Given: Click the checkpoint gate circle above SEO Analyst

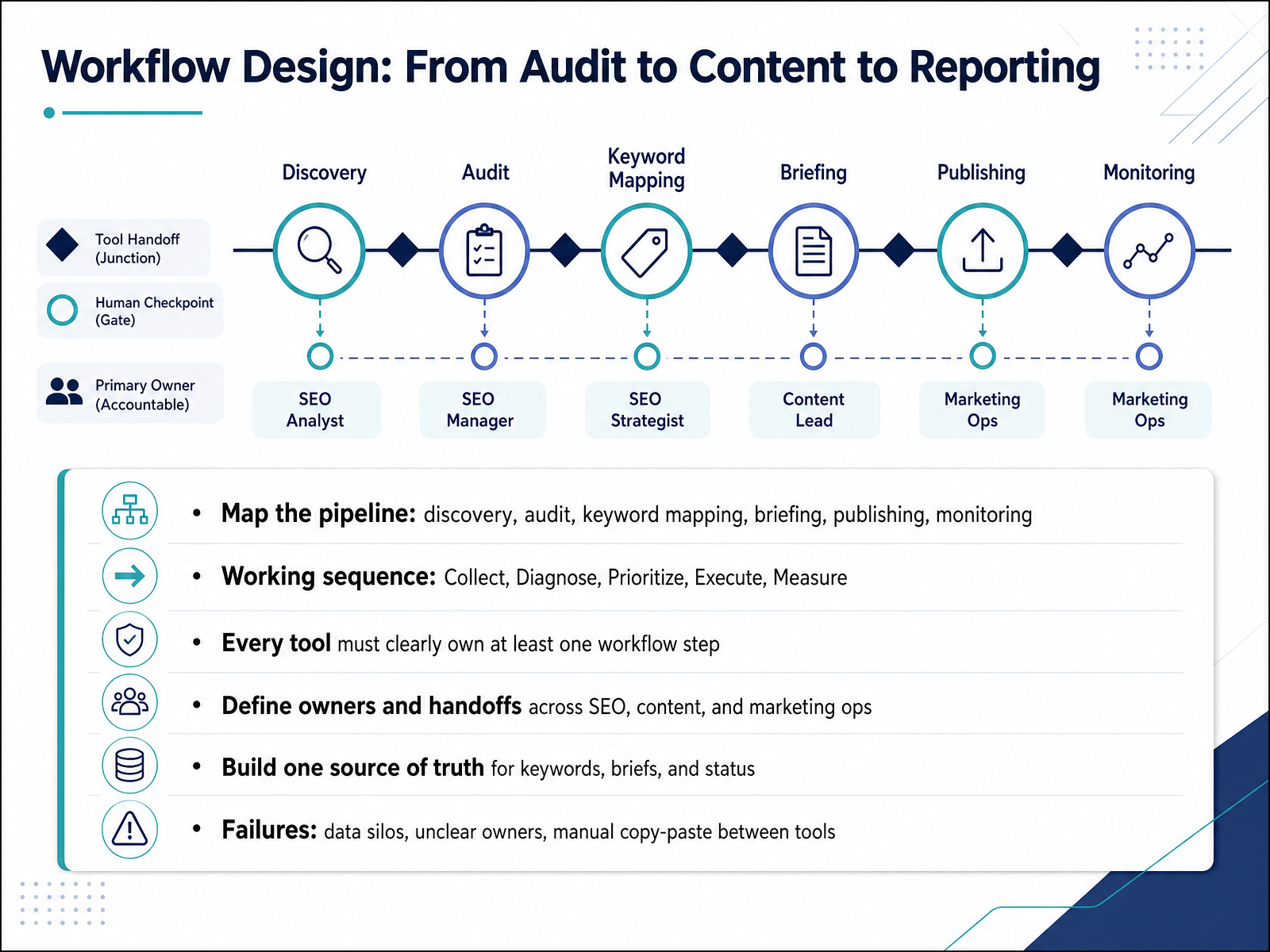Looking at the screenshot, I should (320, 356).
